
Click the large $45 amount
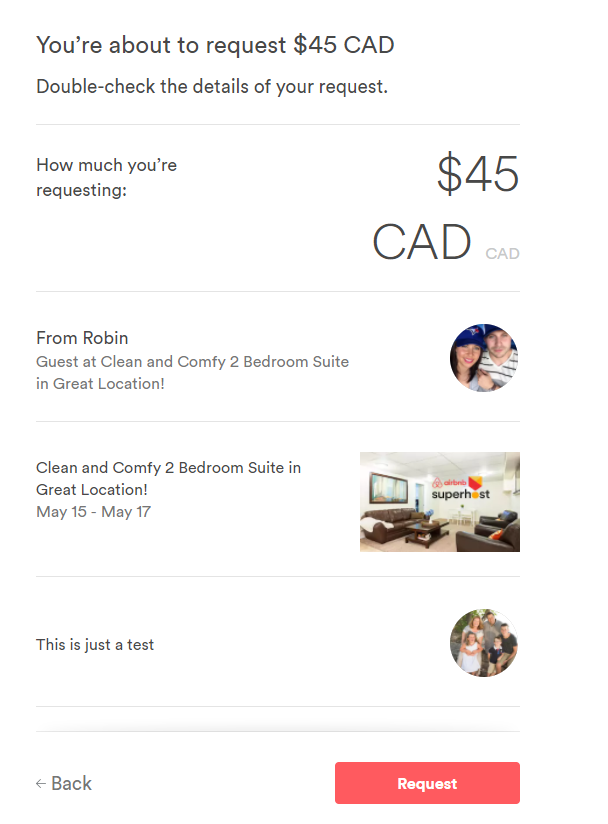(x=478, y=175)
